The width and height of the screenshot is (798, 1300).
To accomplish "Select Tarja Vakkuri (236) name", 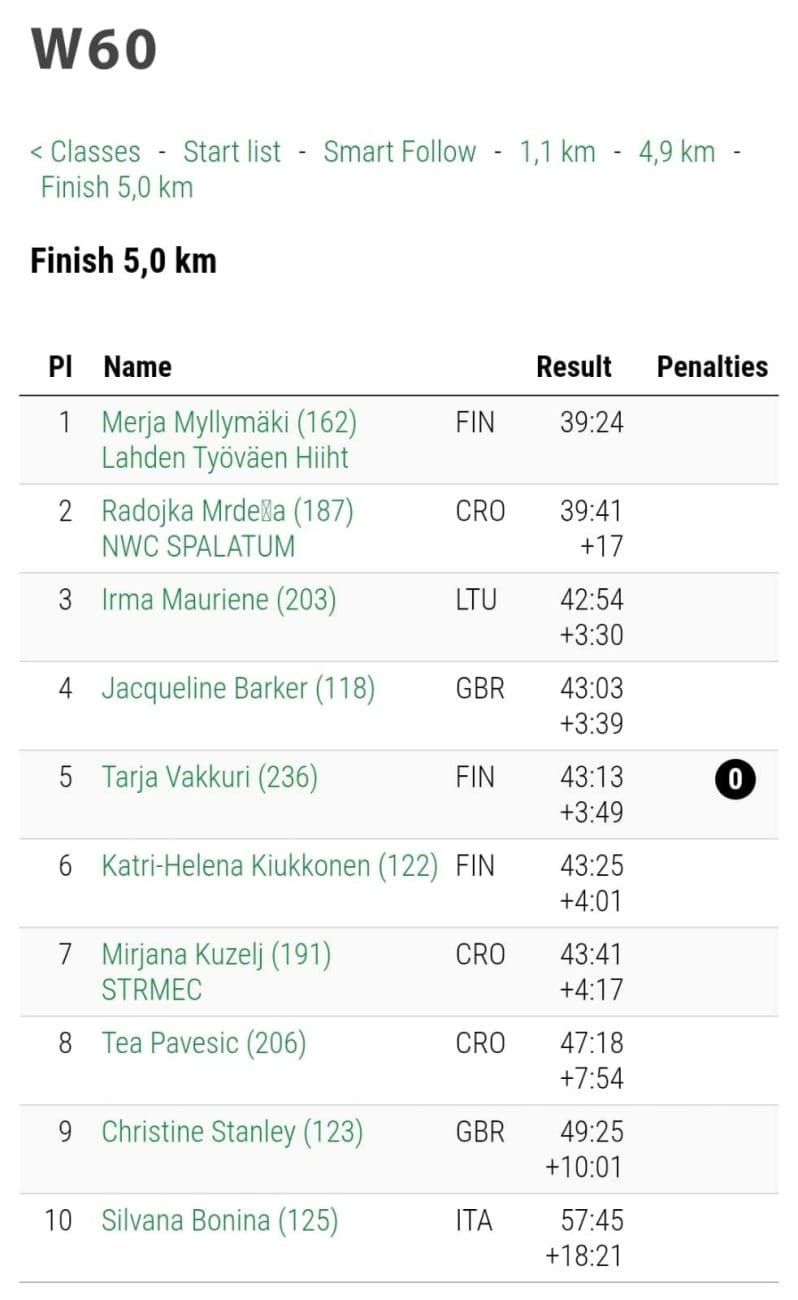I will 209,777.
